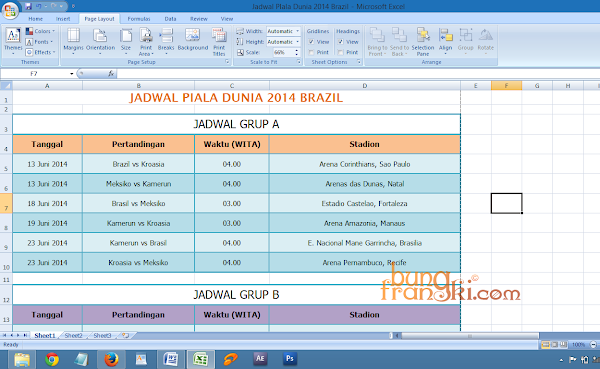Open Print Titles setup
This screenshot has height=369, width=600.
click(219, 41)
